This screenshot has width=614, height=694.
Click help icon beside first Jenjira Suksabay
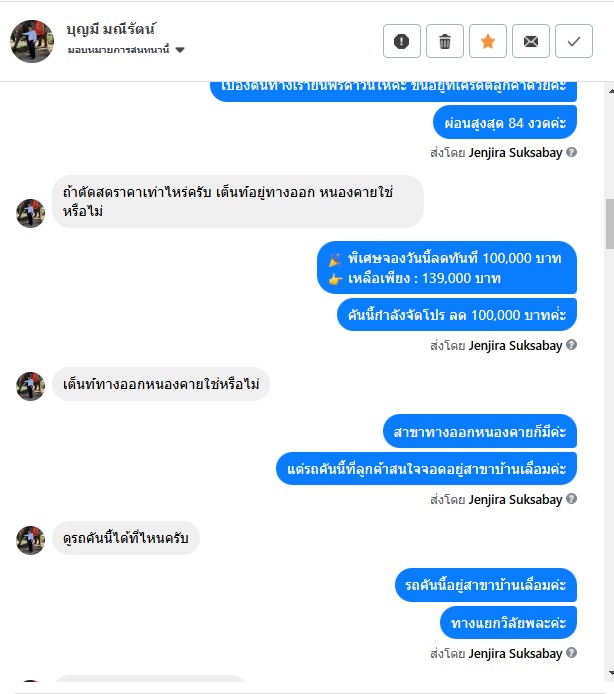pos(572,152)
